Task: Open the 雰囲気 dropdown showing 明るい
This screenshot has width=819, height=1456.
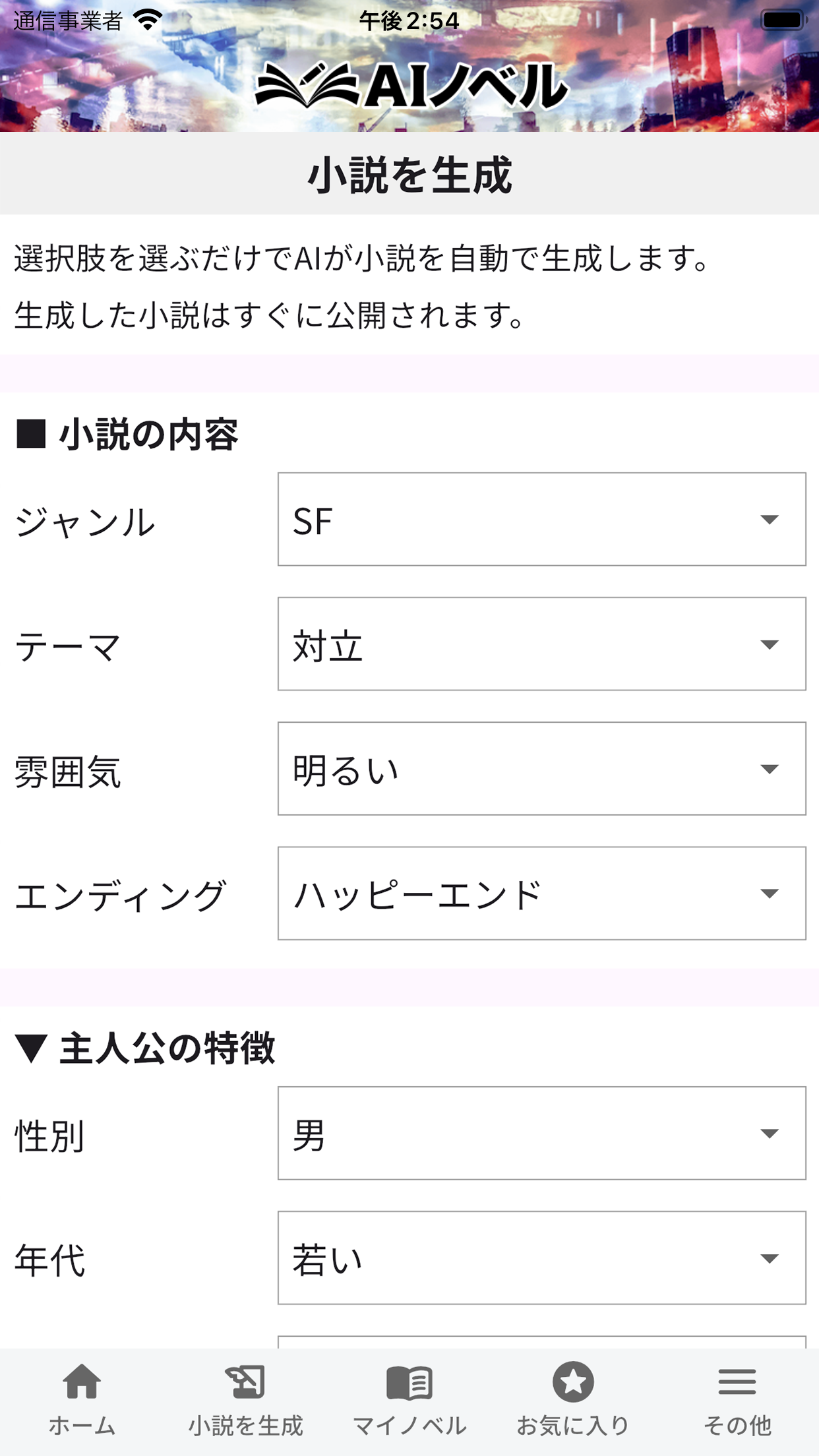Action: [541, 768]
